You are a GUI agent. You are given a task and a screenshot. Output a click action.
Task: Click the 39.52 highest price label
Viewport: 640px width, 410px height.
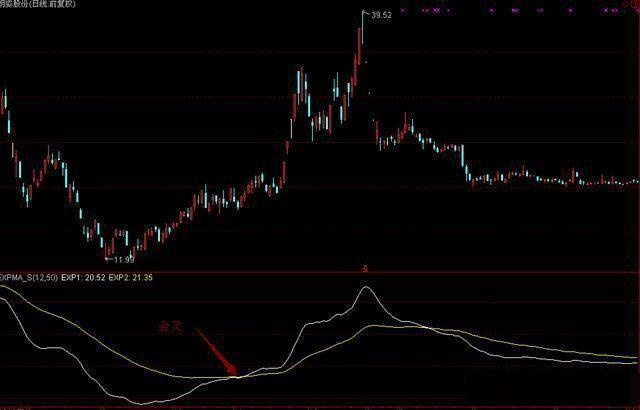point(381,16)
